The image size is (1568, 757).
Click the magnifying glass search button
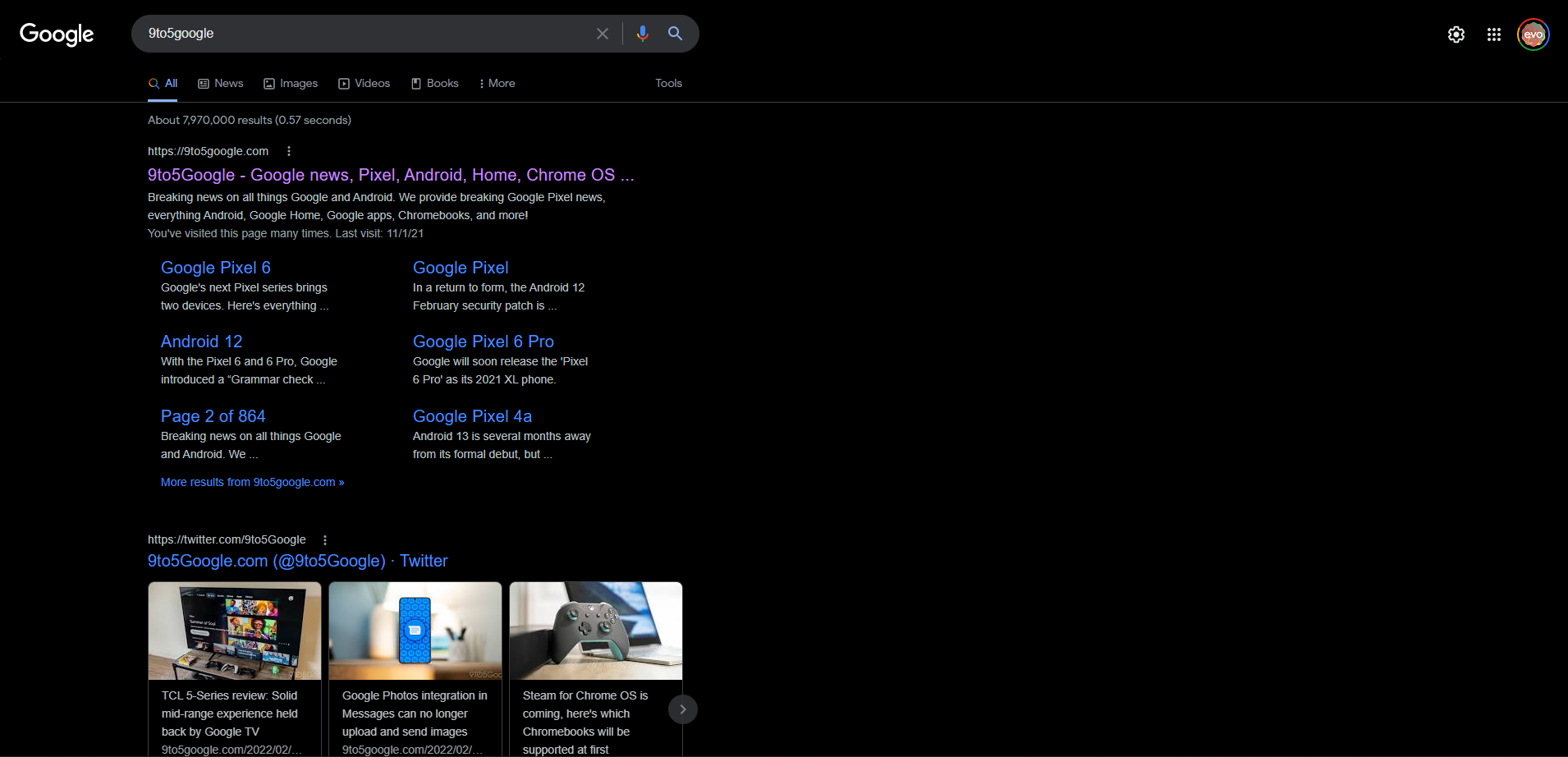coord(675,34)
